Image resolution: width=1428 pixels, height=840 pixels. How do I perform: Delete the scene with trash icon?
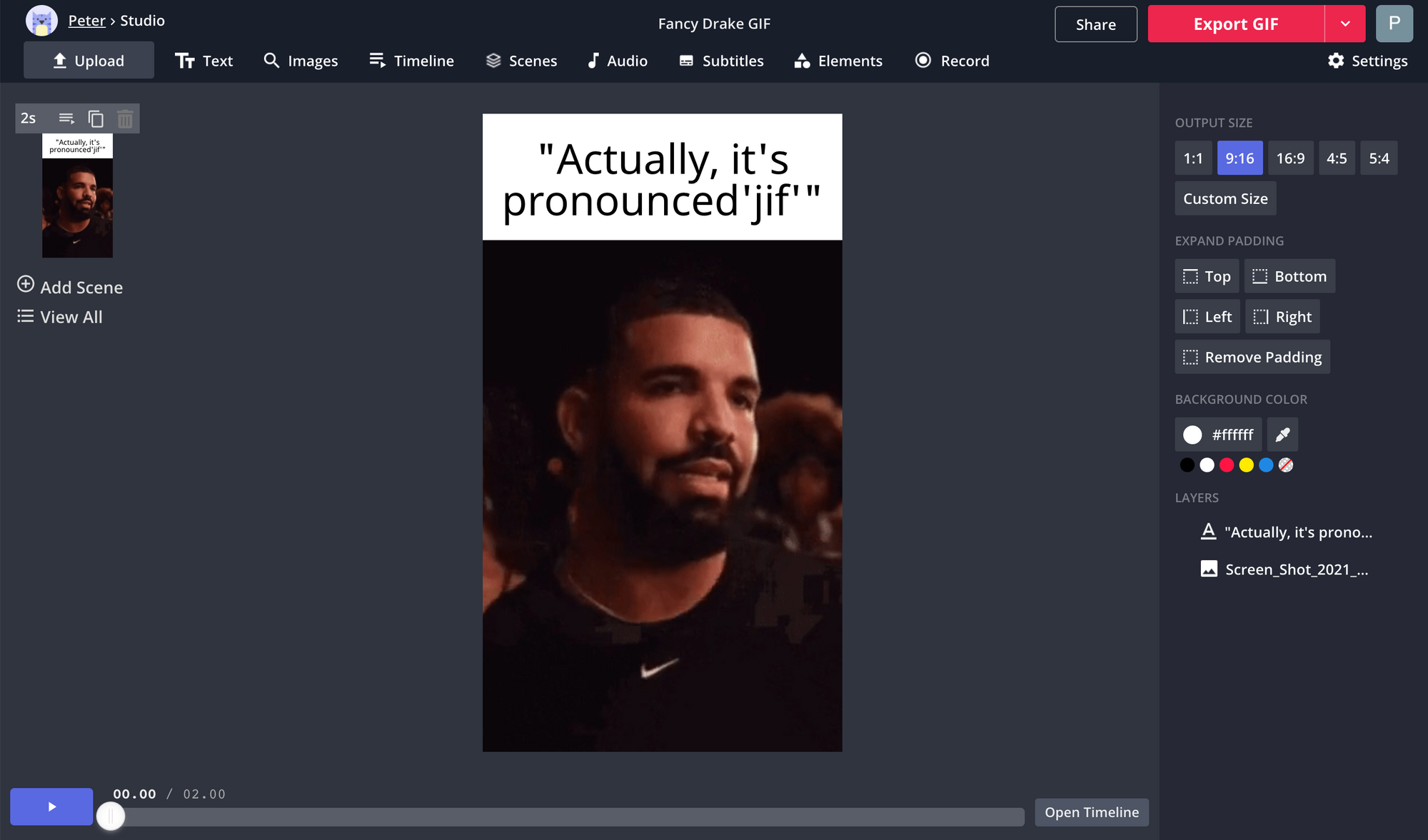[x=125, y=118]
